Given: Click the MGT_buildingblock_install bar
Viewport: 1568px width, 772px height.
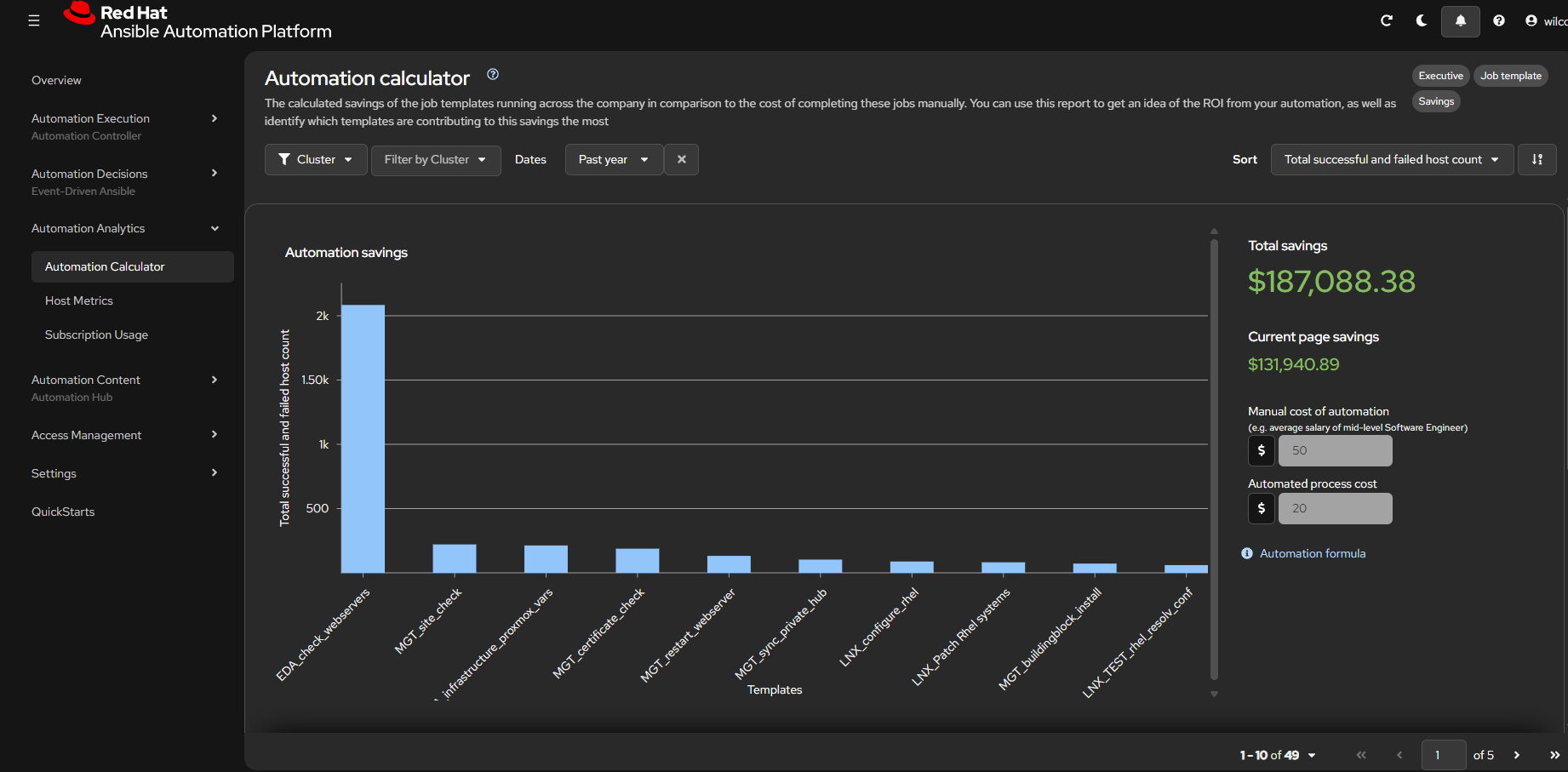Looking at the screenshot, I should point(1095,568).
